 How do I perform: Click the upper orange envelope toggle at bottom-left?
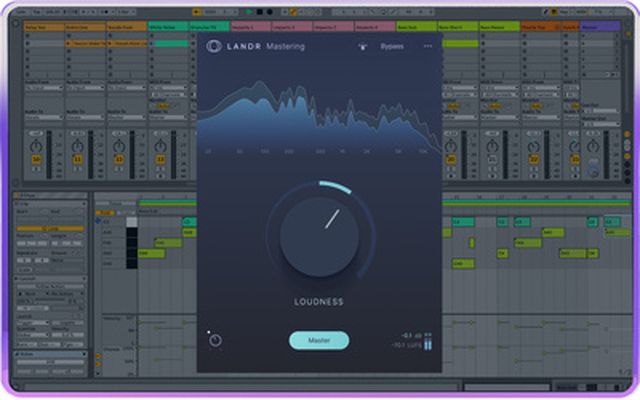pyautogui.click(x=98, y=356)
